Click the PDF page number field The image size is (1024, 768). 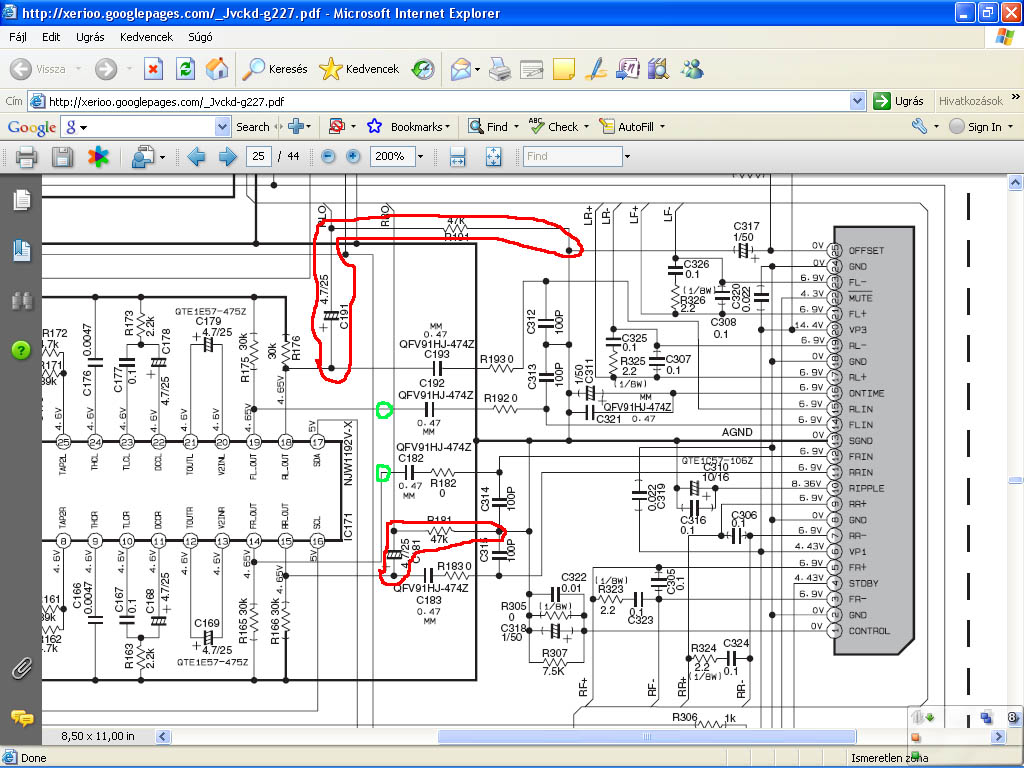coord(261,157)
